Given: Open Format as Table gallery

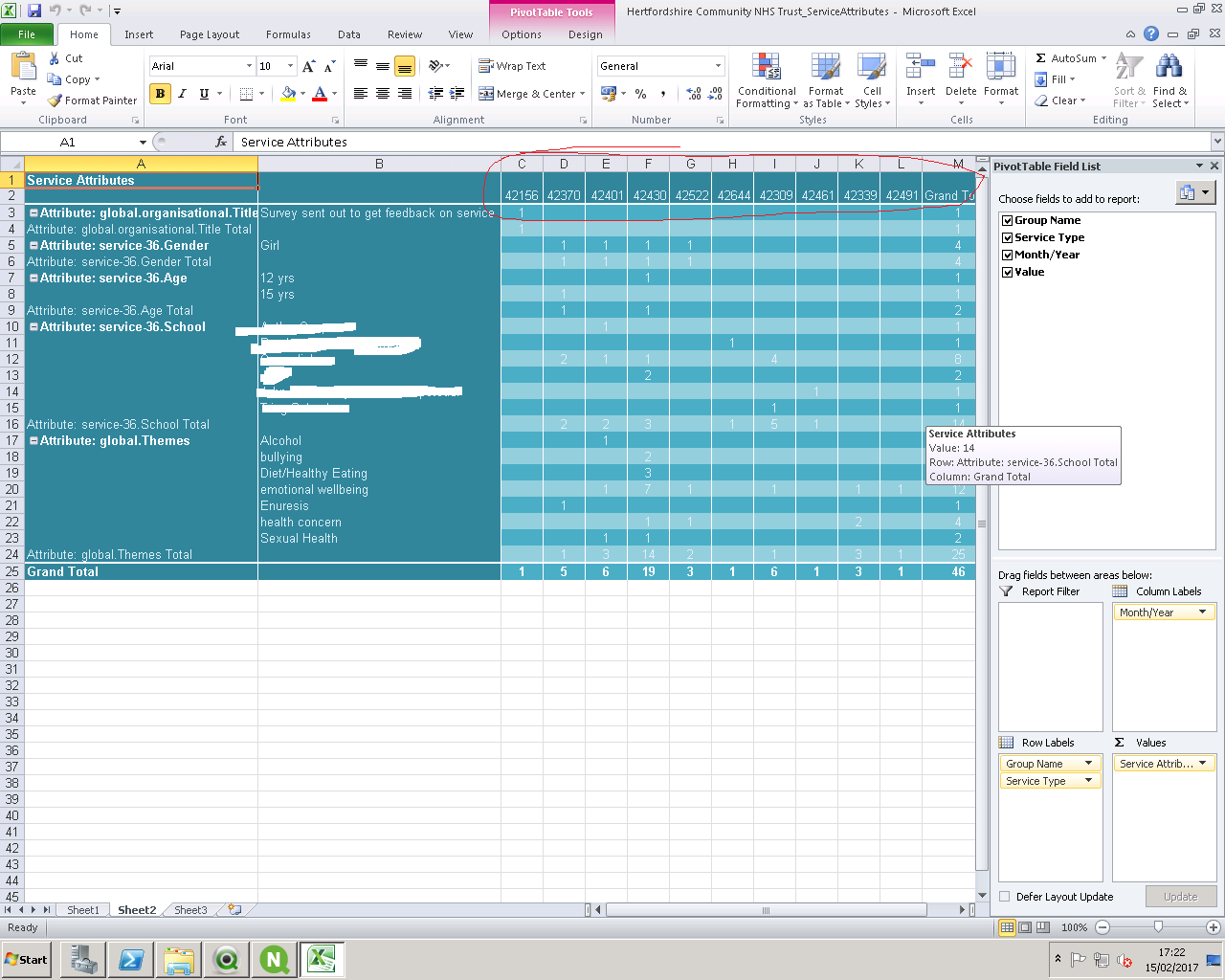Looking at the screenshot, I should pyautogui.click(x=826, y=81).
